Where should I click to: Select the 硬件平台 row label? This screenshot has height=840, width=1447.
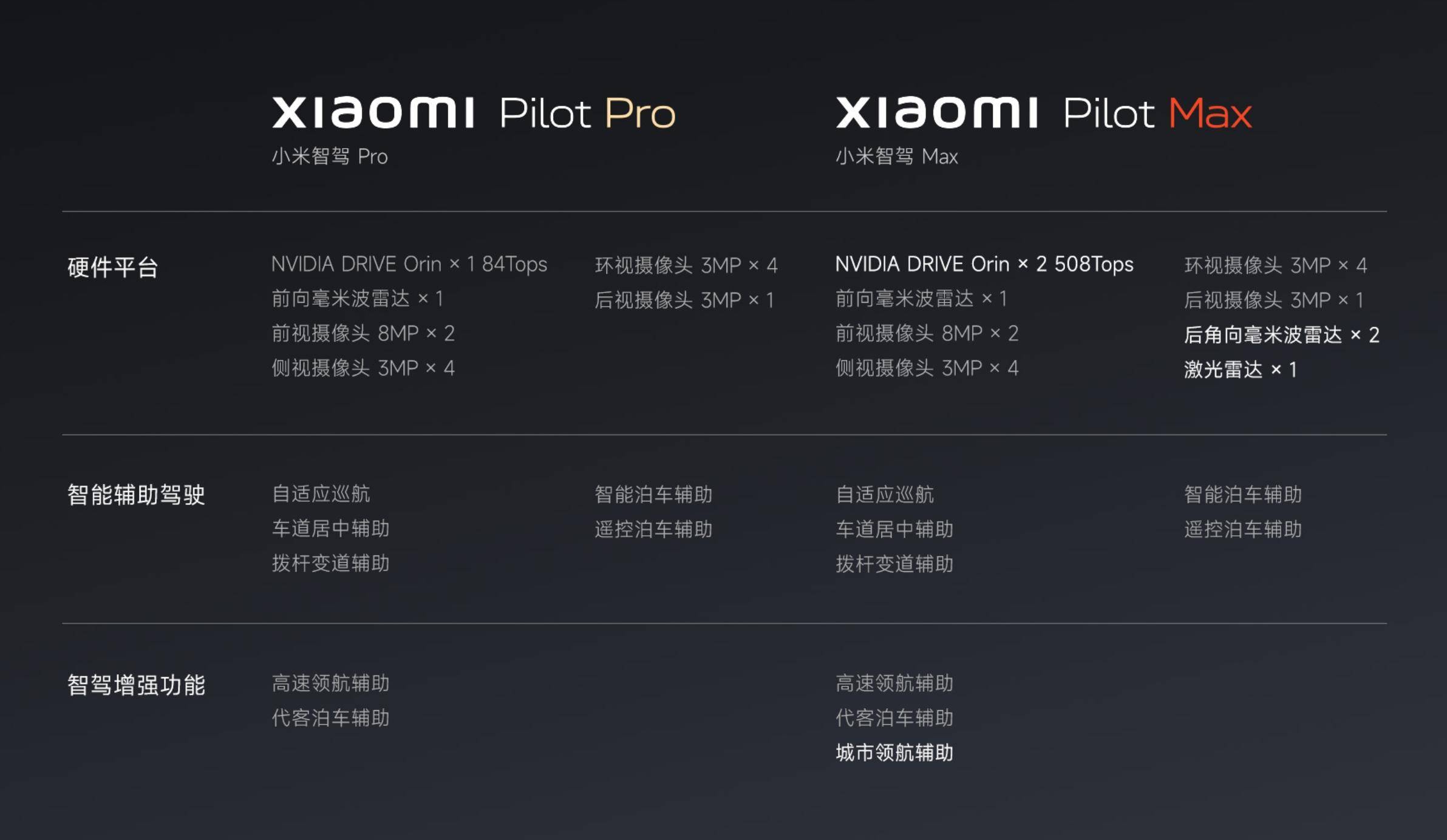(113, 267)
